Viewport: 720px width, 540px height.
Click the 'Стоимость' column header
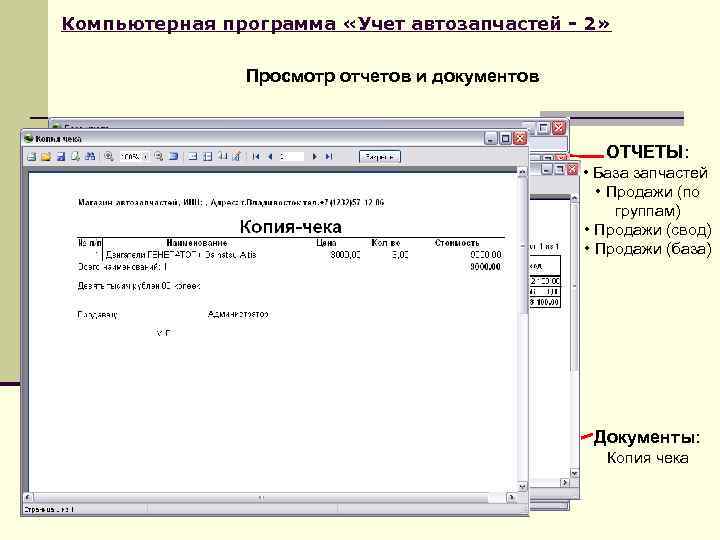(457, 243)
